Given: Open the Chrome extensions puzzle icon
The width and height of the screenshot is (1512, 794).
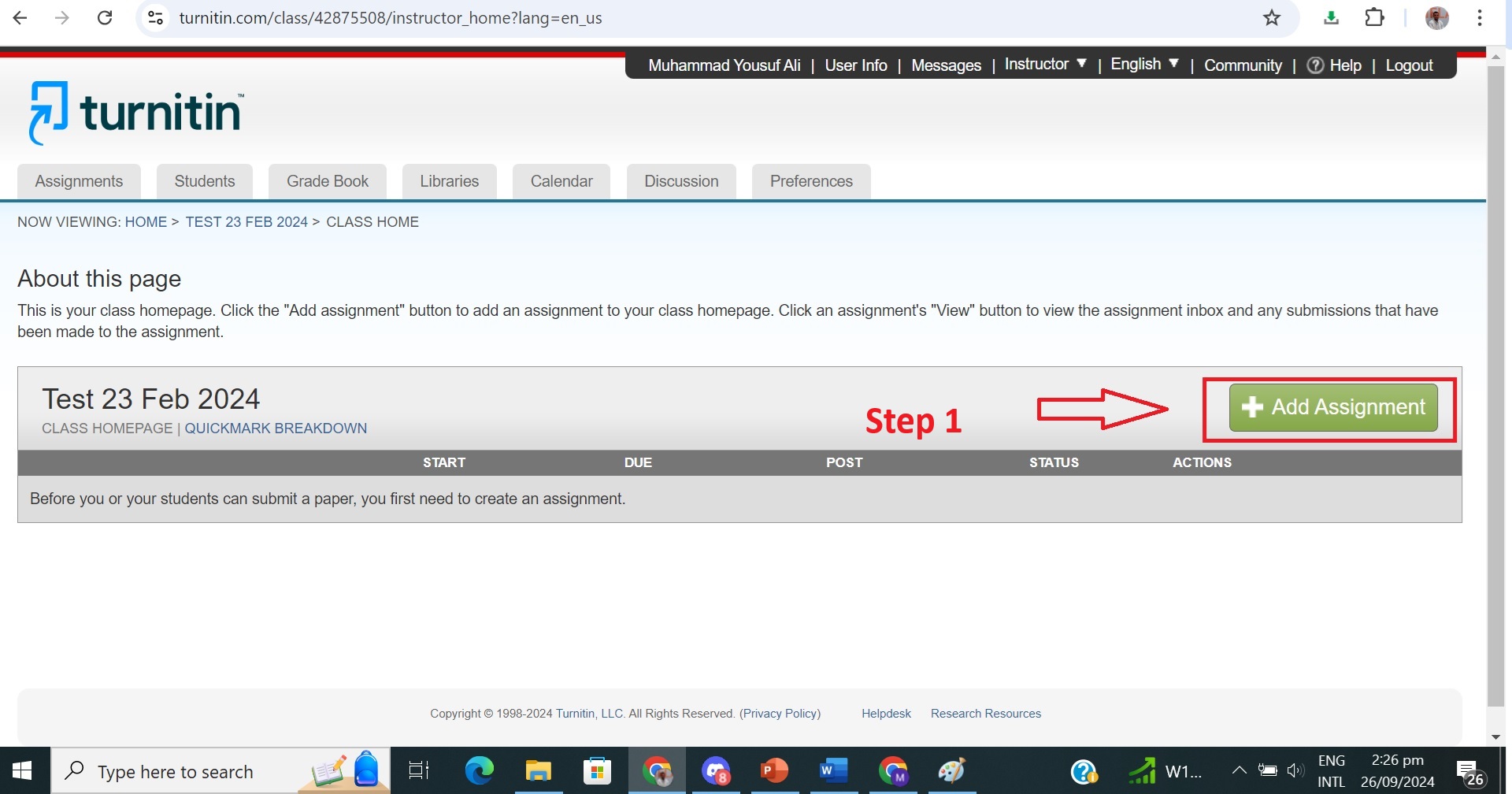Looking at the screenshot, I should click(1375, 17).
